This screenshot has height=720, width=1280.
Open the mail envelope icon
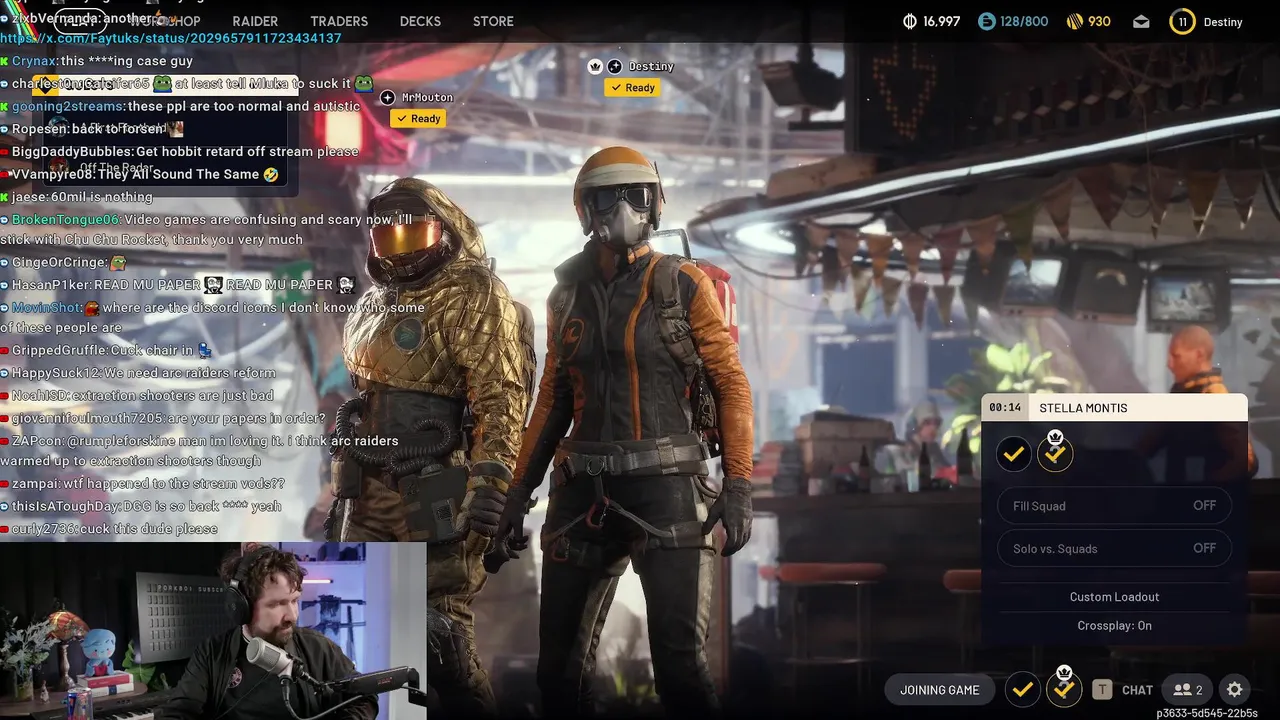click(1141, 21)
